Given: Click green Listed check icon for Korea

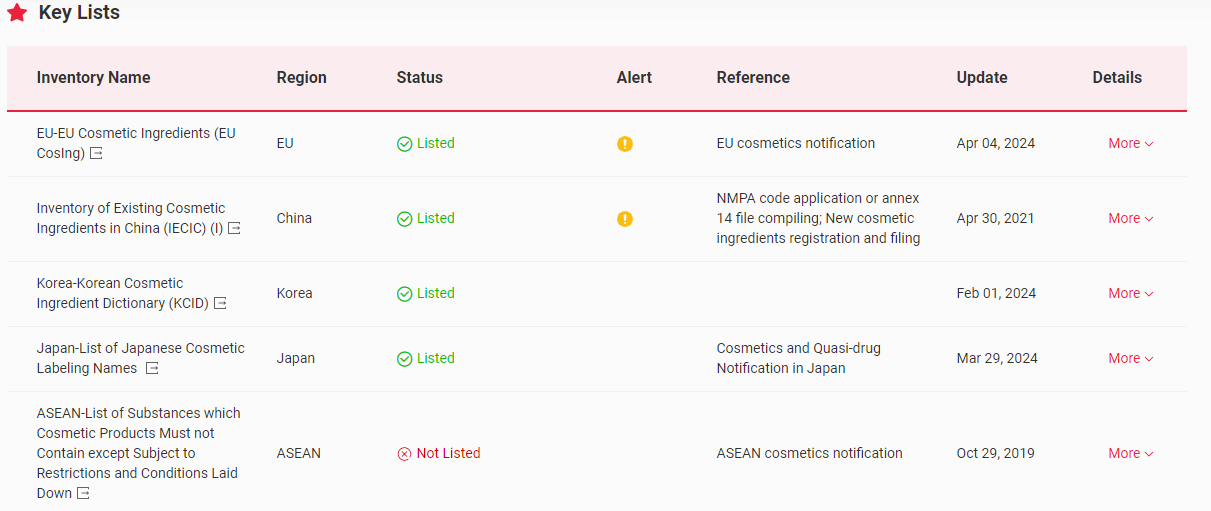Looking at the screenshot, I should pos(404,294).
